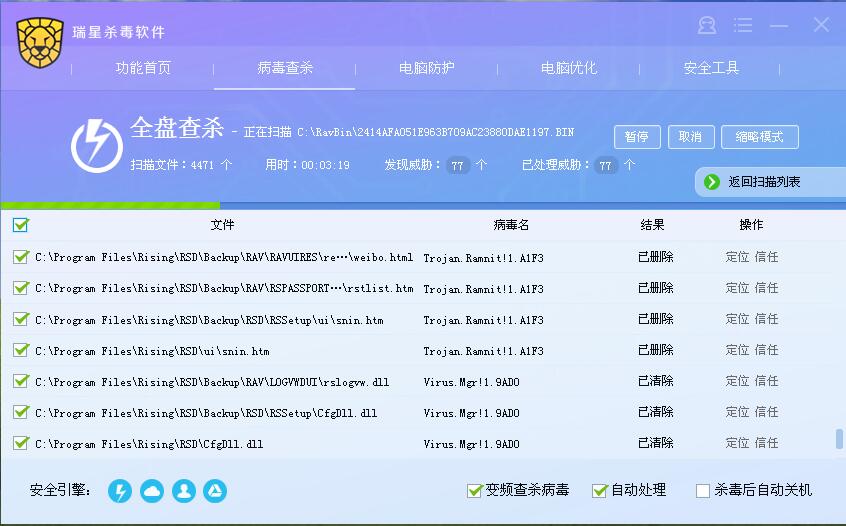Open the user account icon
This screenshot has height=526, width=846.
click(x=707, y=25)
